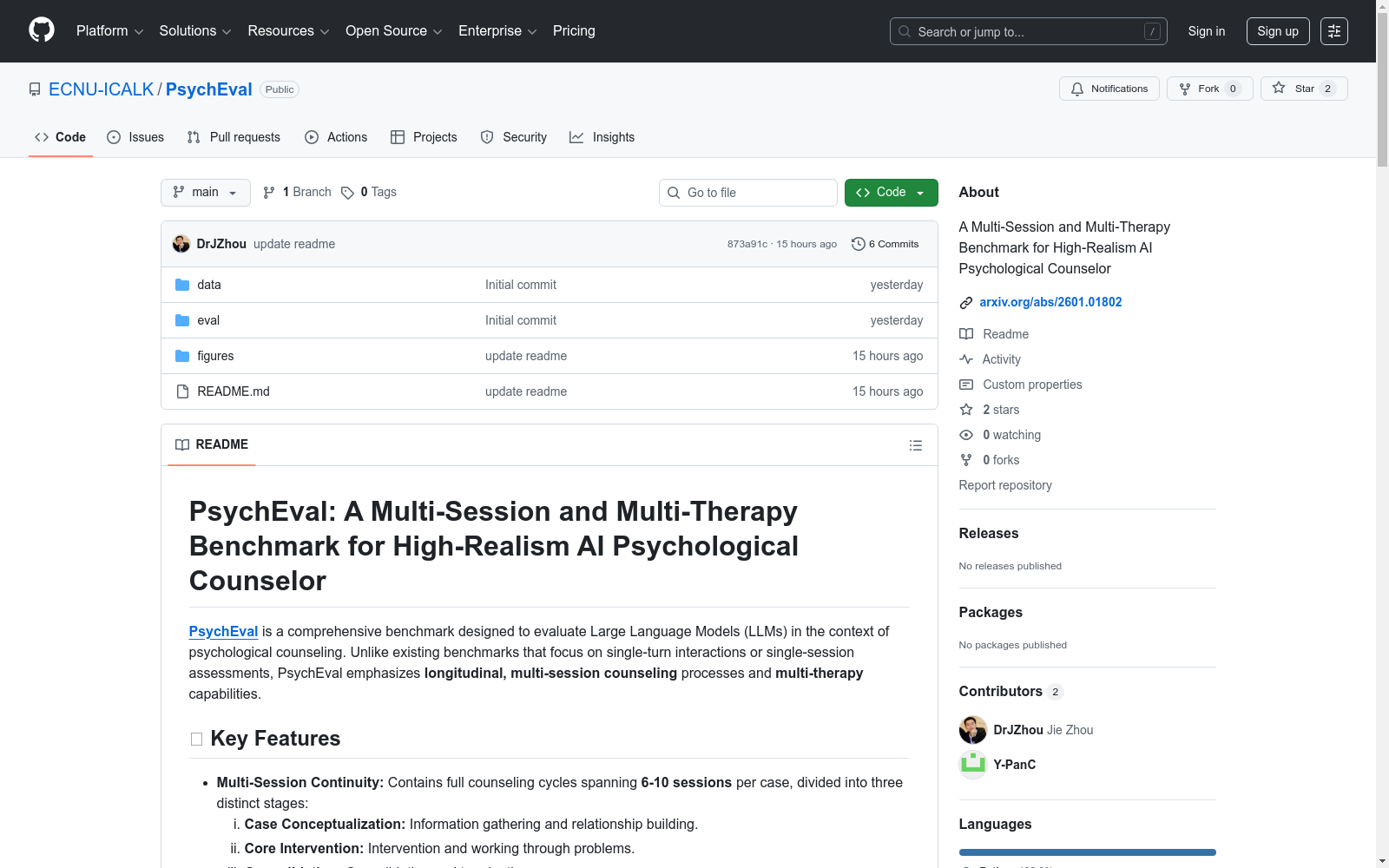
Task: Focus the Go to file input
Action: pos(748,193)
